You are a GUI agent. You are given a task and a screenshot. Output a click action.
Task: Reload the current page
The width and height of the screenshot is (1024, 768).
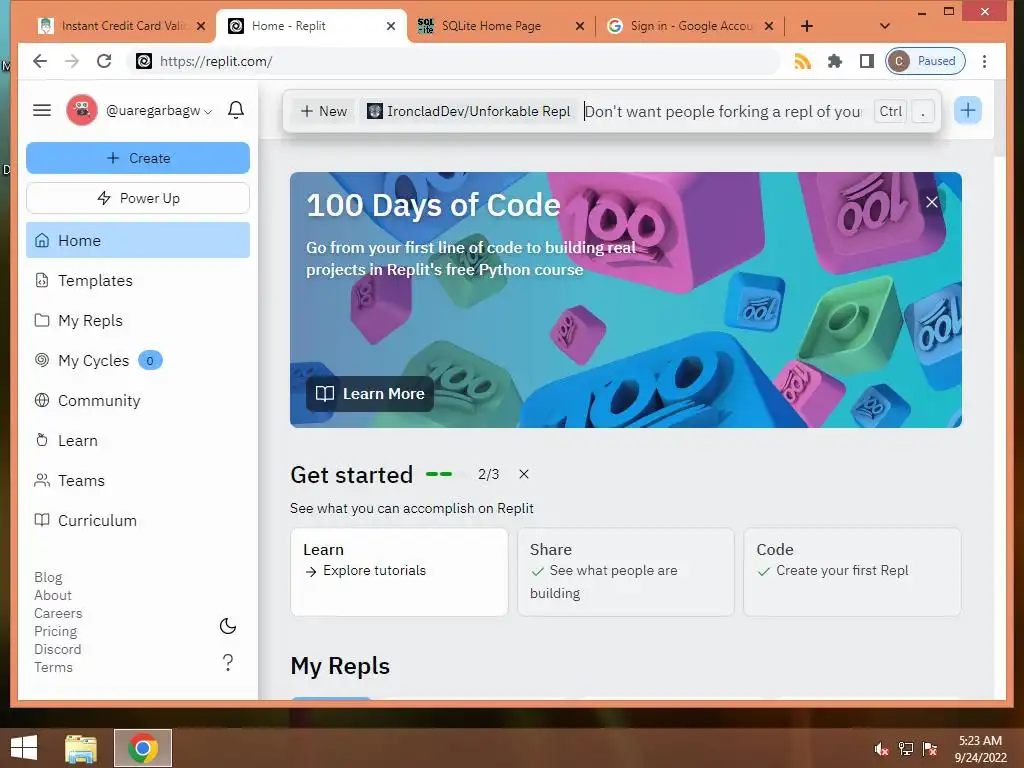[x=104, y=61]
